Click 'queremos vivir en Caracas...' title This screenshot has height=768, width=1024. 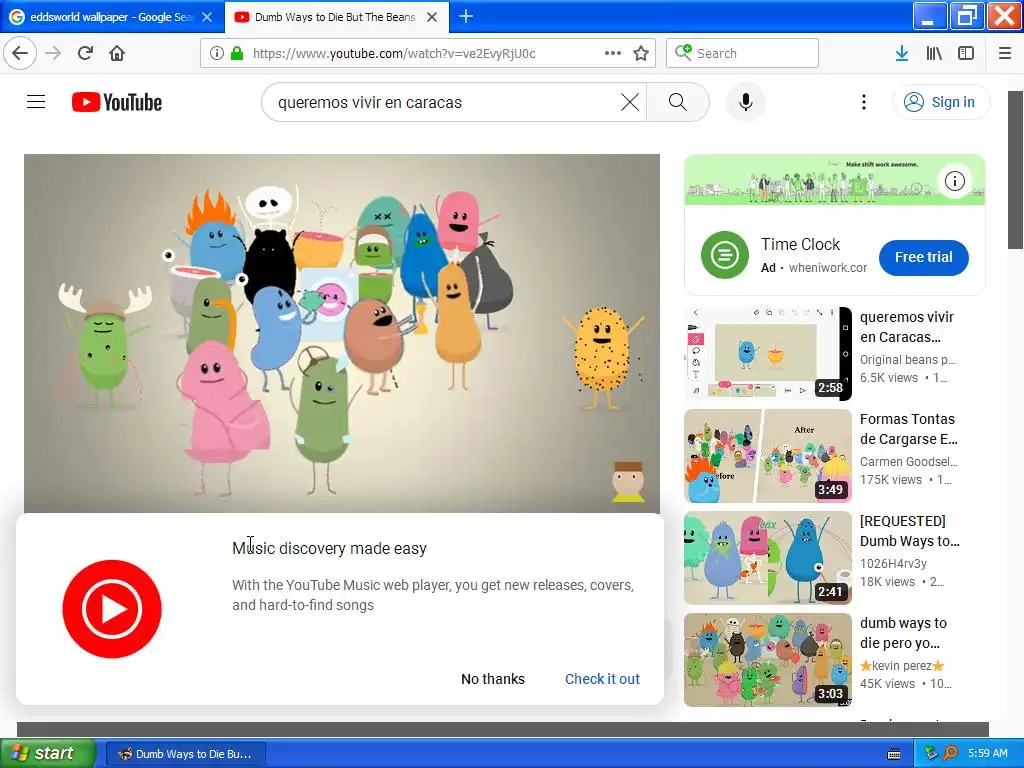coord(907,327)
